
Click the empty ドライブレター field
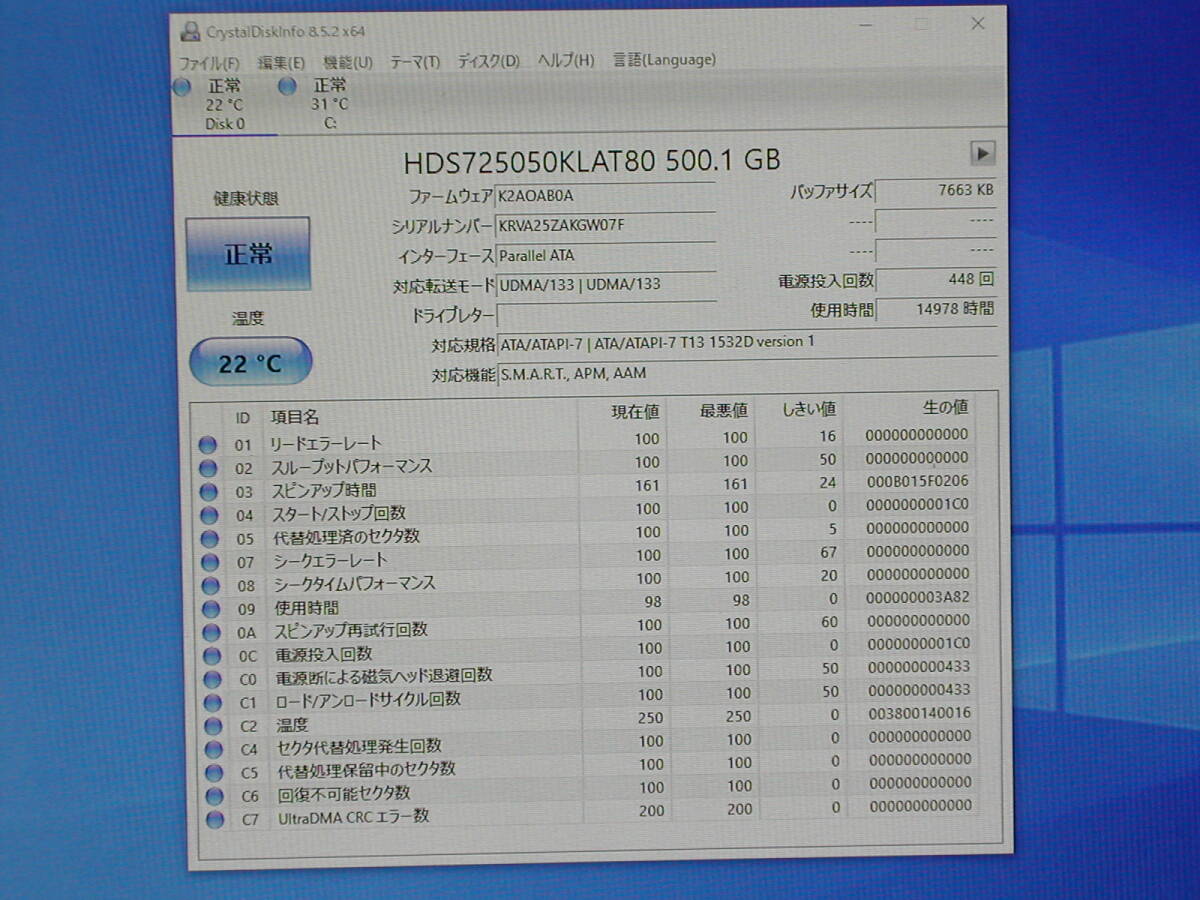pos(606,314)
